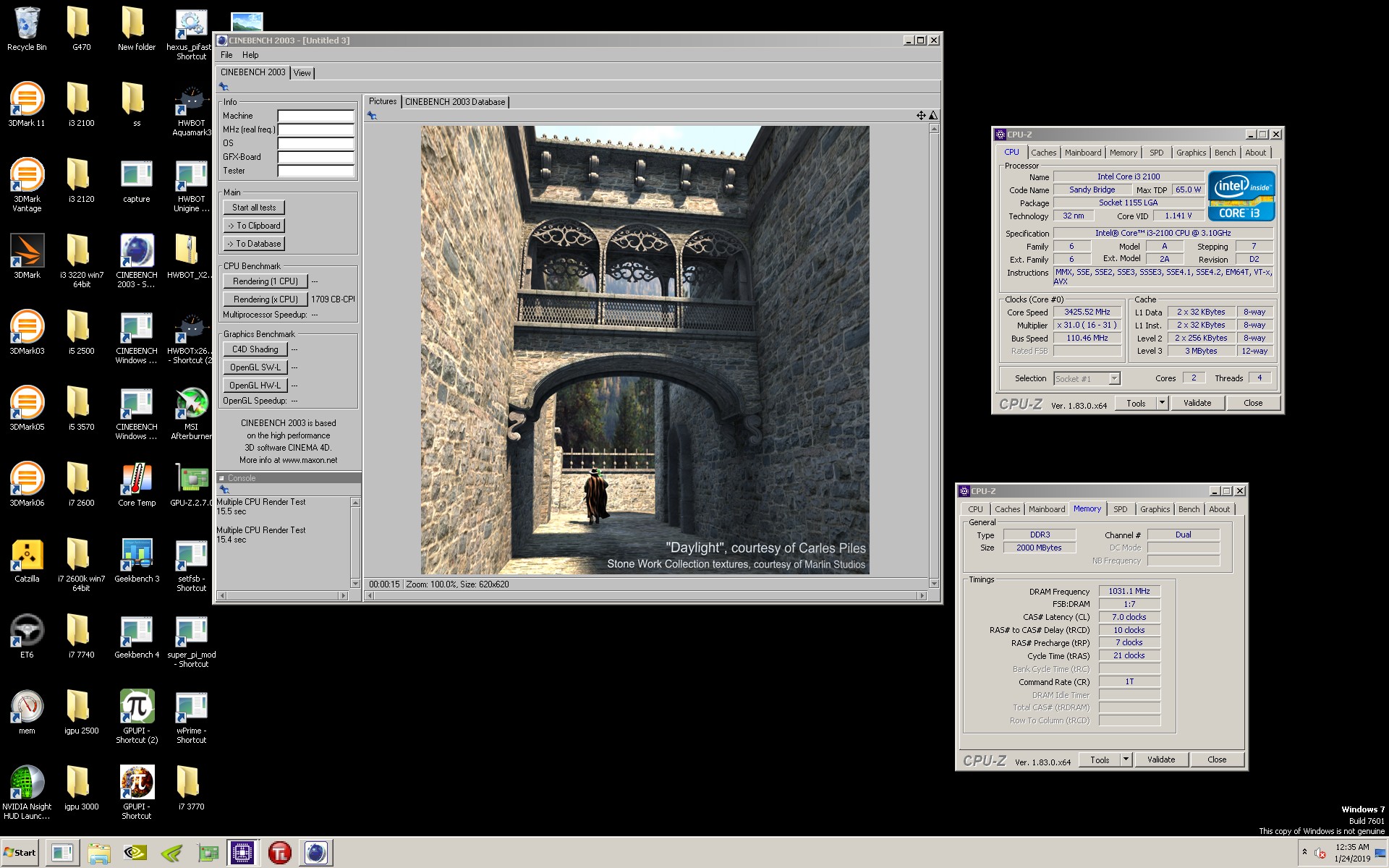Image resolution: width=1389 pixels, height=868 pixels.
Task: Click Start all tests button
Action: pos(254,208)
